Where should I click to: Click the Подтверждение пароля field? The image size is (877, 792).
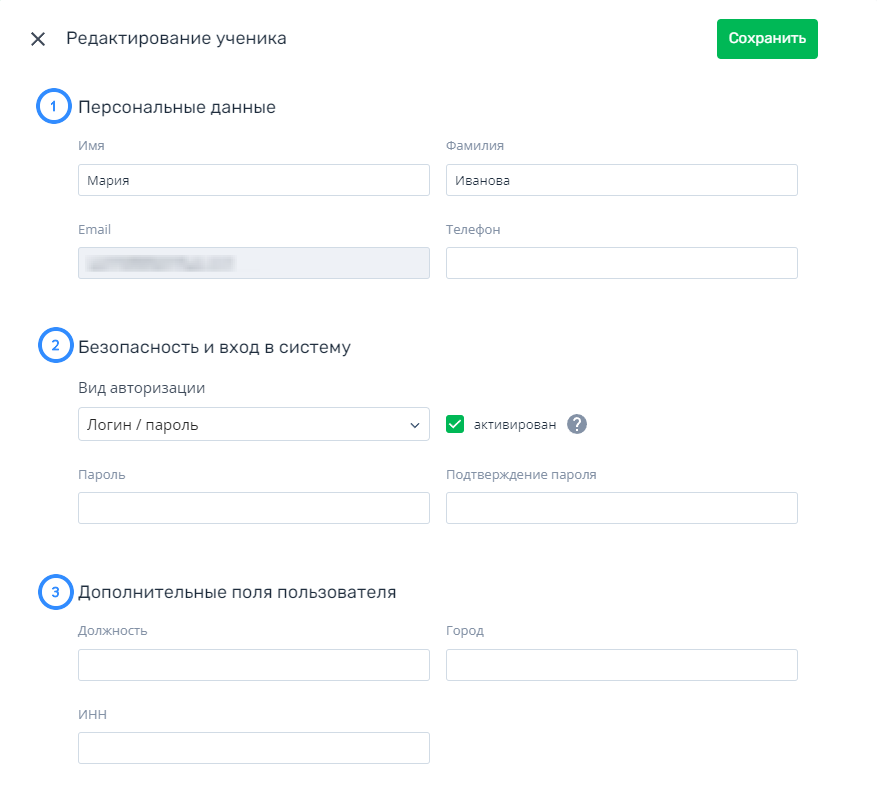pyautogui.click(x=621, y=508)
